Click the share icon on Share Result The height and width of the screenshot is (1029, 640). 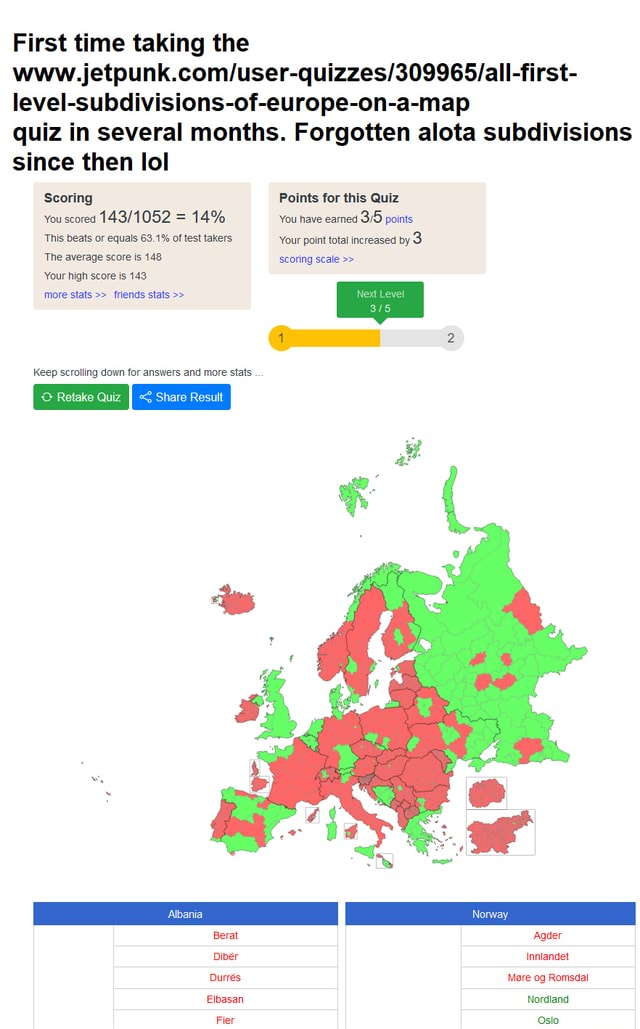click(x=146, y=397)
